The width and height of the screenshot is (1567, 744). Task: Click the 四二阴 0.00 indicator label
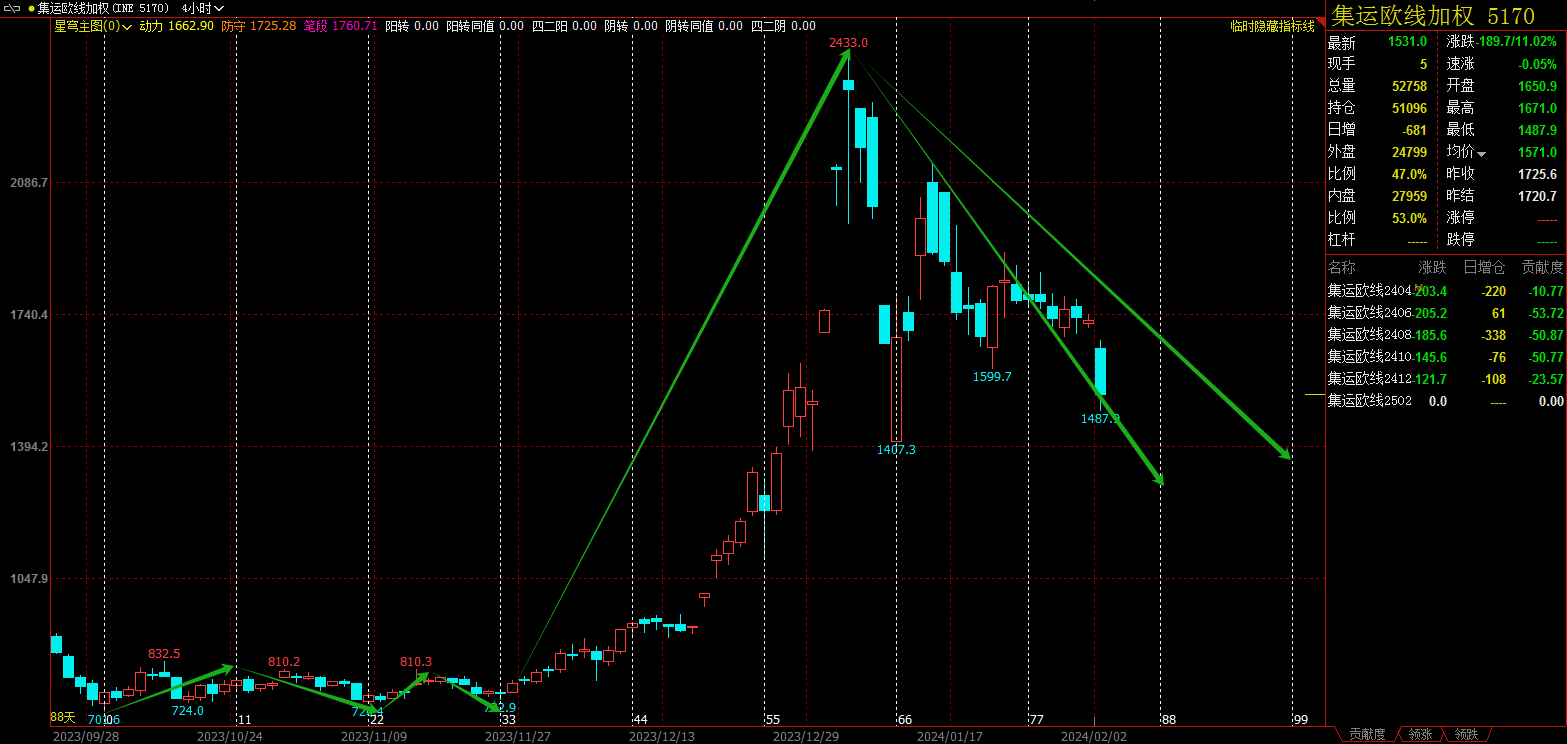(x=783, y=26)
